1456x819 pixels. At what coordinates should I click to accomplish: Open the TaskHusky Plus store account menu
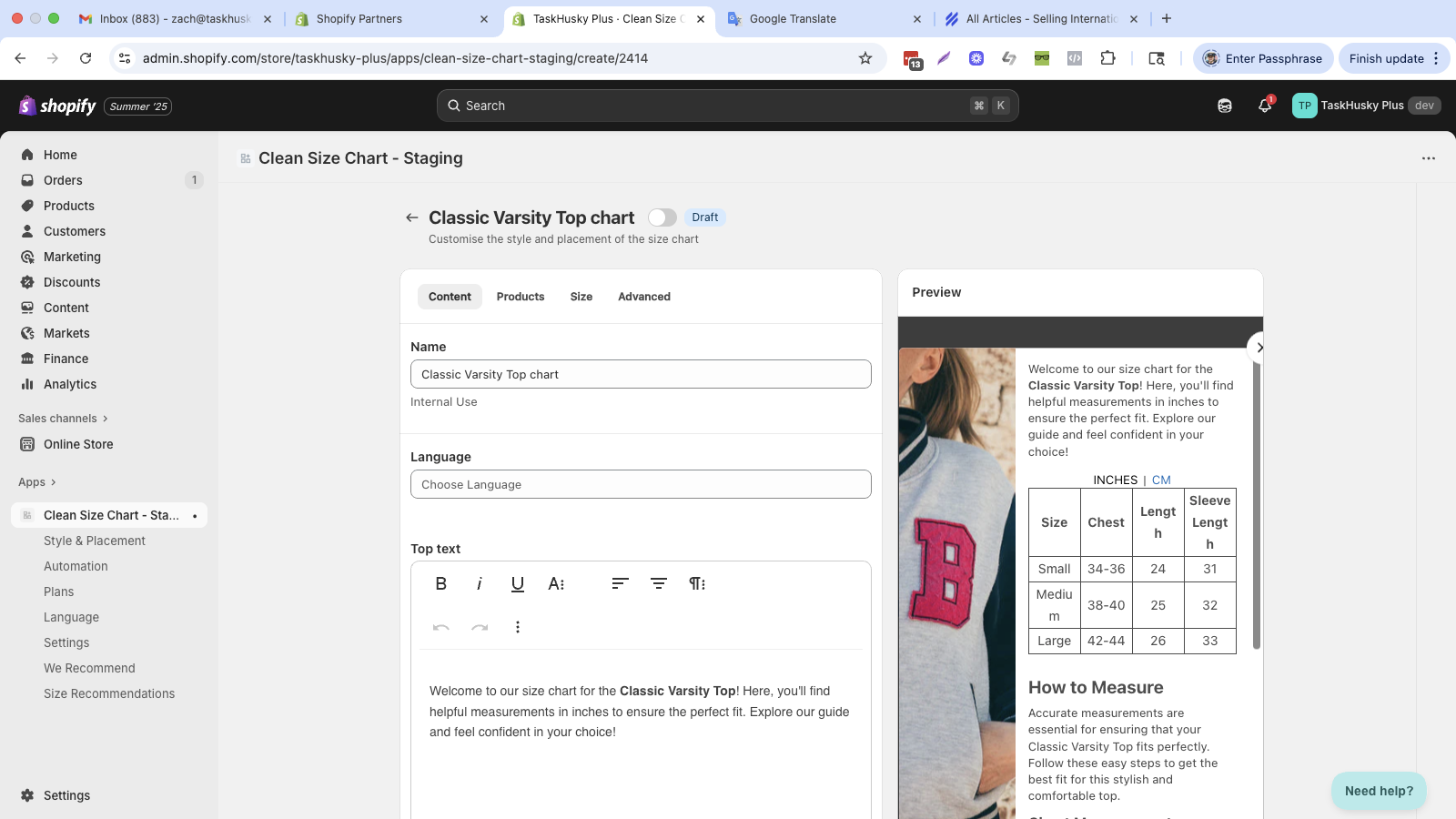click(1366, 106)
